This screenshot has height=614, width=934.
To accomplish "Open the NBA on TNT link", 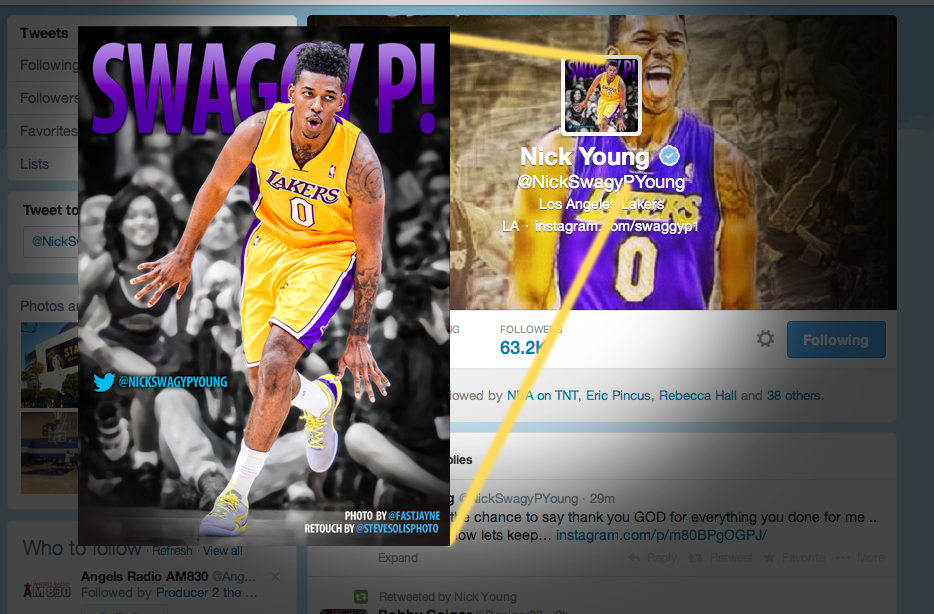I will [542, 395].
